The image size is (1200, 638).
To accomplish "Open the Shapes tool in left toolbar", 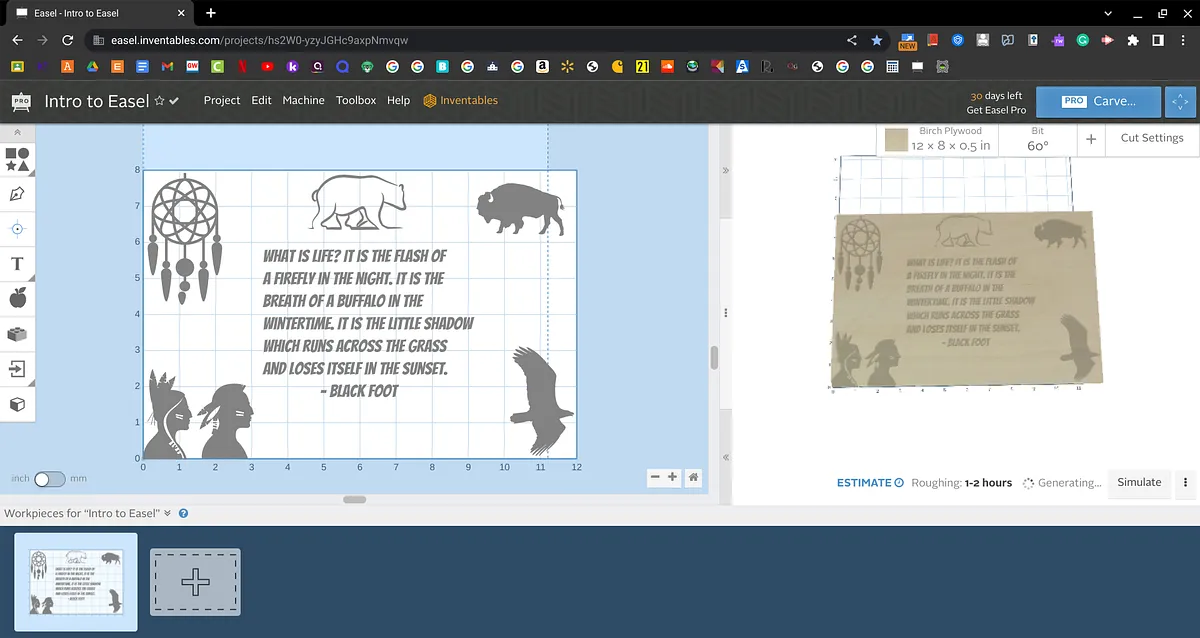I will [x=17, y=159].
